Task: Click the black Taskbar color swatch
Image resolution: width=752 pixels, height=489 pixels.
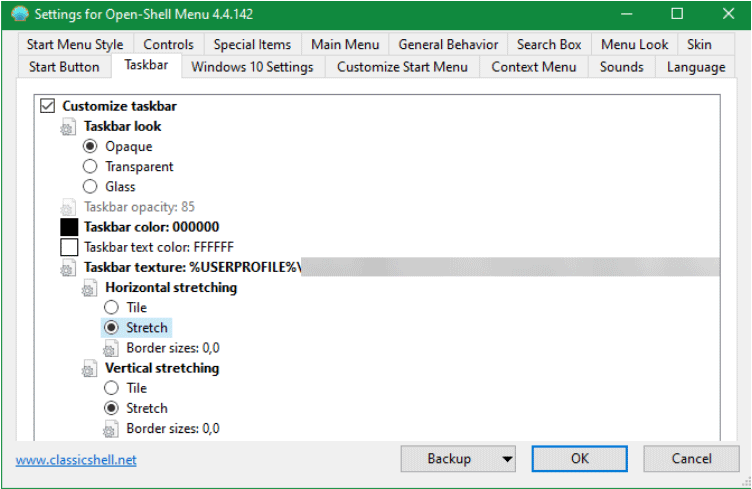Action: point(69,227)
